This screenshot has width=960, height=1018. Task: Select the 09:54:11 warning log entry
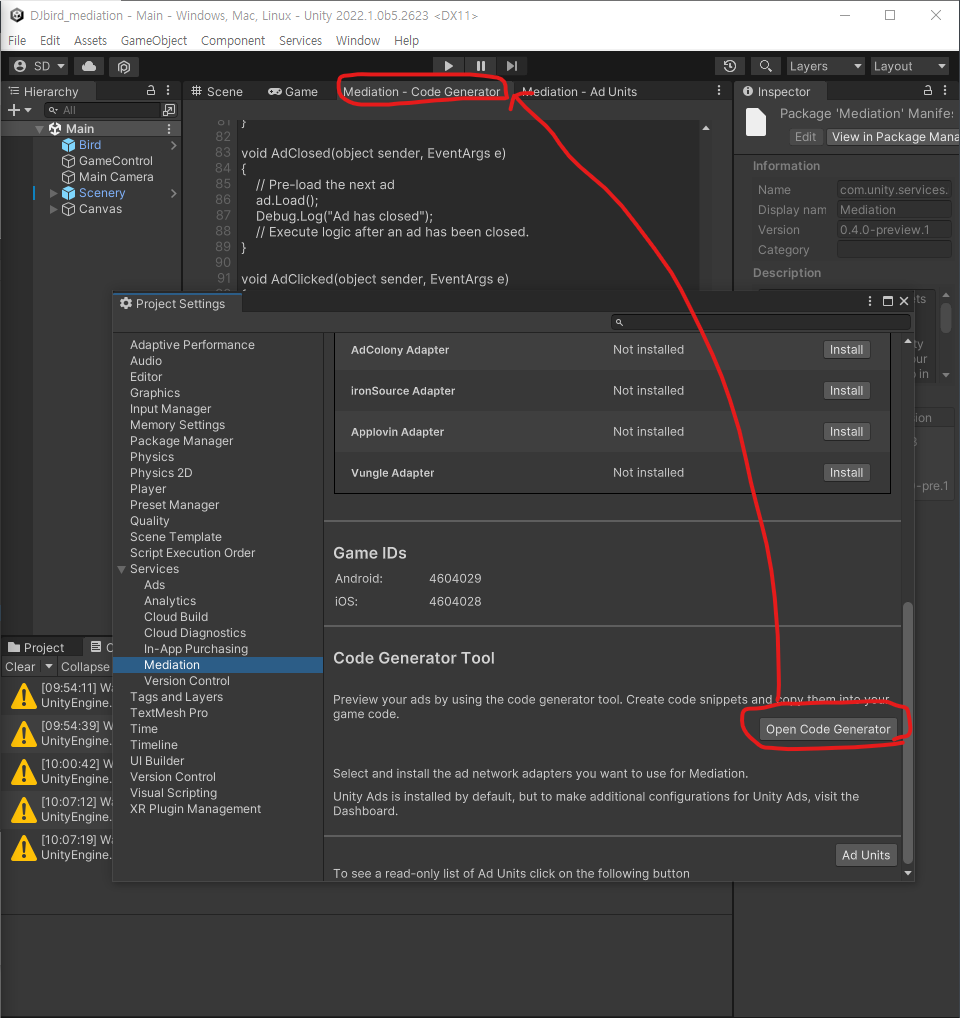coord(58,695)
